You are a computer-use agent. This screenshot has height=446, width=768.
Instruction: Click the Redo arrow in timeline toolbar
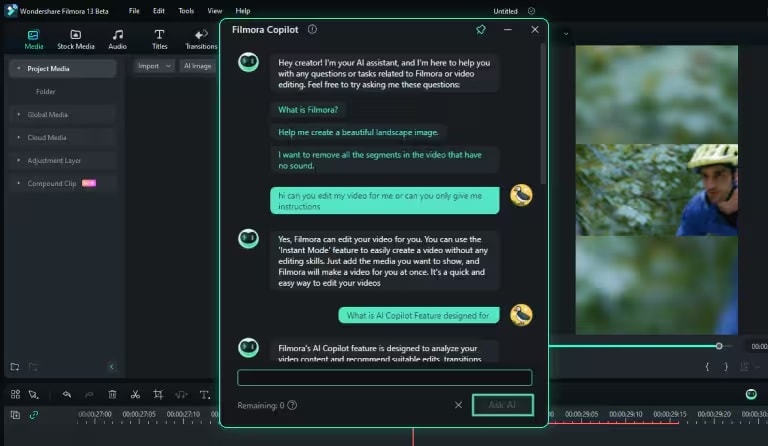point(89,394)
